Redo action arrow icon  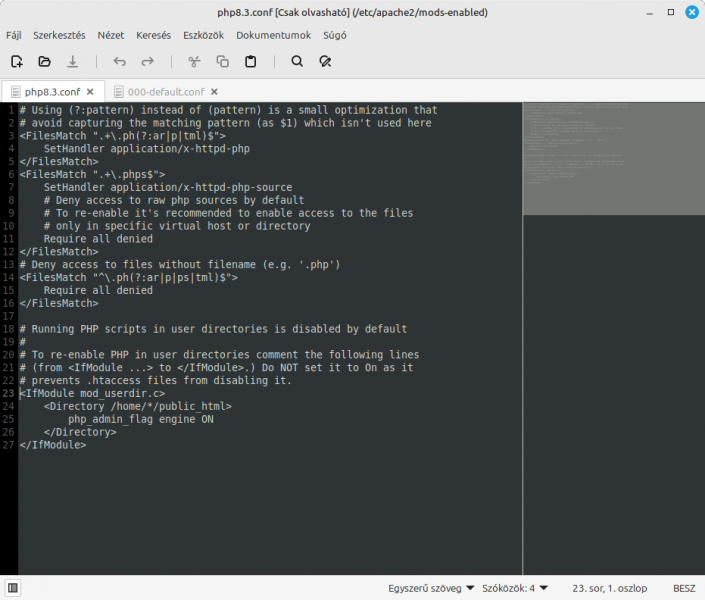[x=147, y=61]
